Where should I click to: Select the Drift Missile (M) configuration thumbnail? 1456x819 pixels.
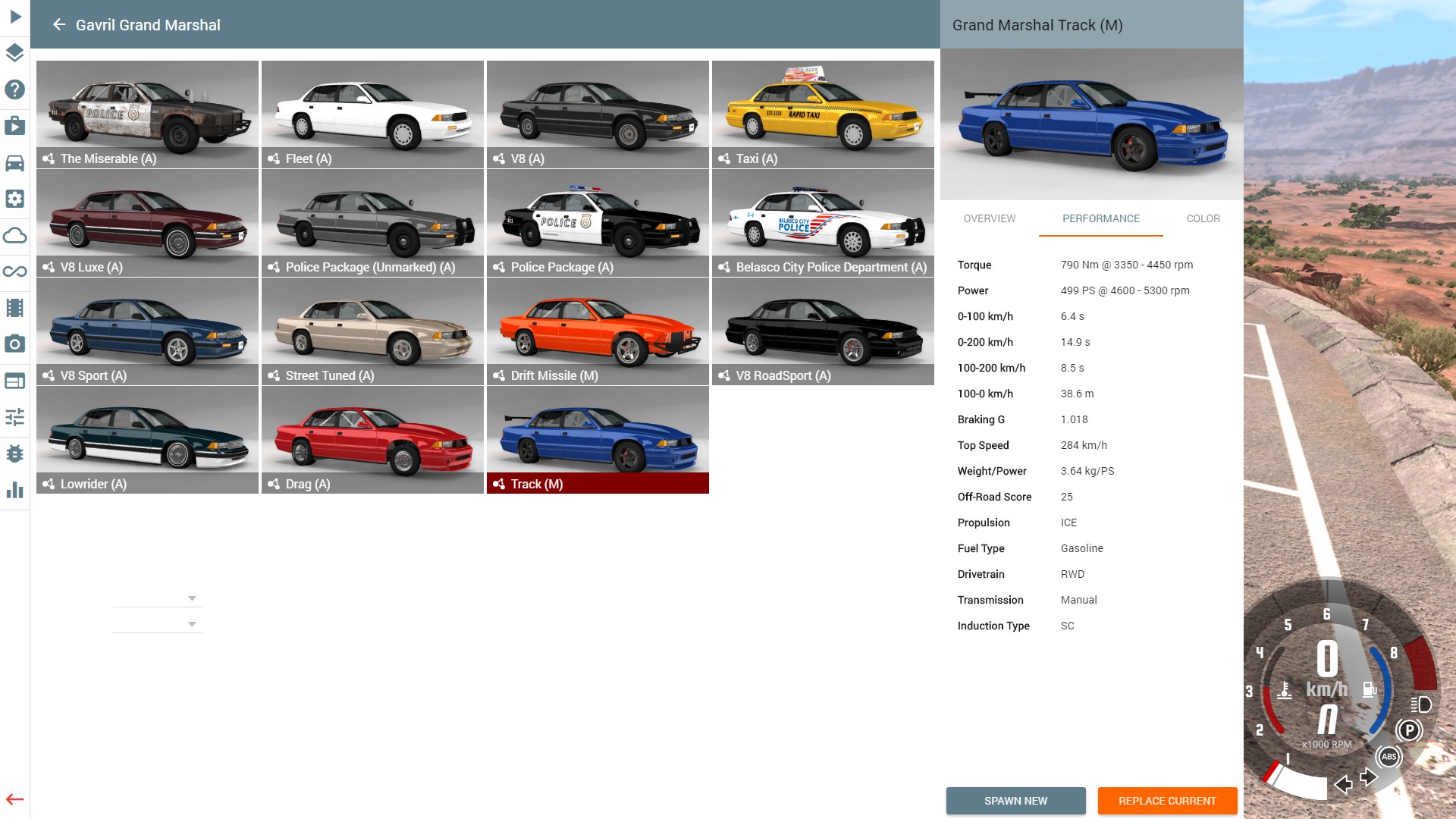click(x=598, y=331)
